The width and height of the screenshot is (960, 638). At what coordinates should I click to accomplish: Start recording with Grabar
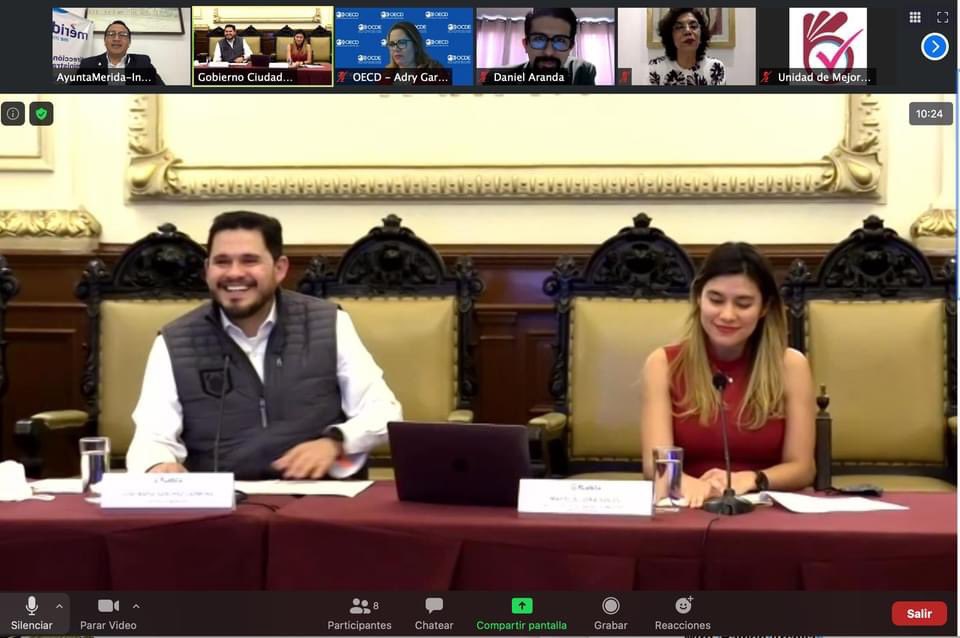click(610, 614)
